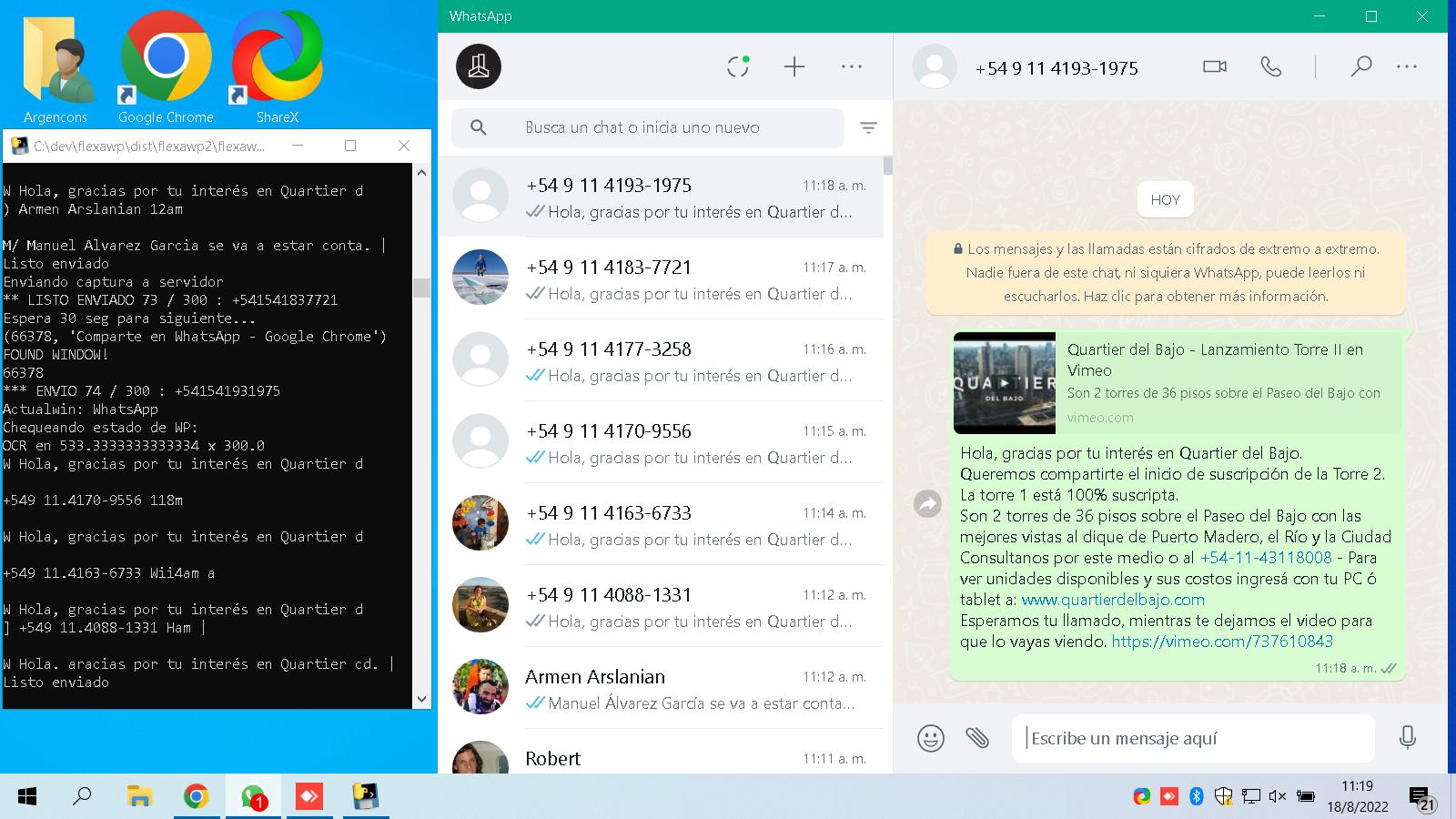Click the console window title bar icon

tap(19, 146)
